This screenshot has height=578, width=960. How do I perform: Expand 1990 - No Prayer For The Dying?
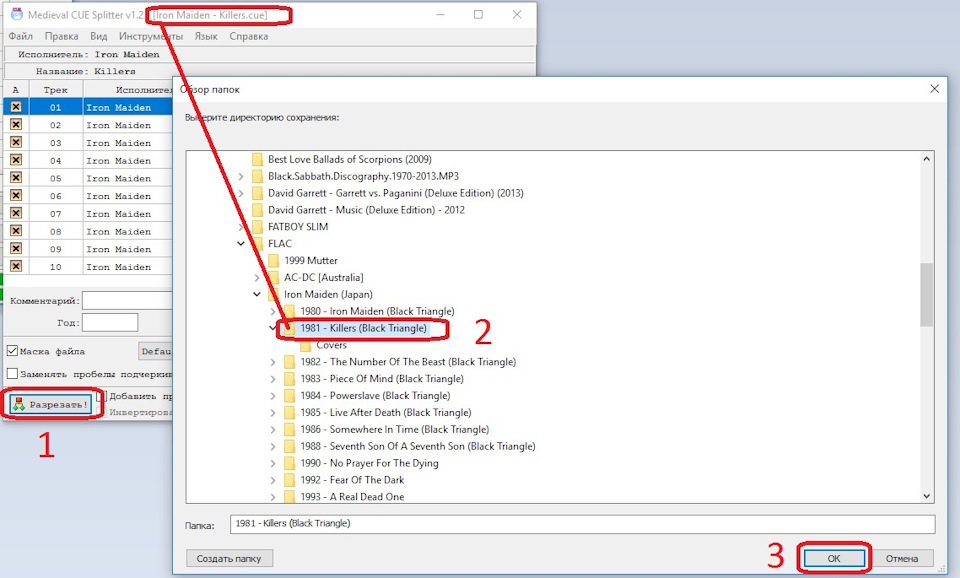272,463
